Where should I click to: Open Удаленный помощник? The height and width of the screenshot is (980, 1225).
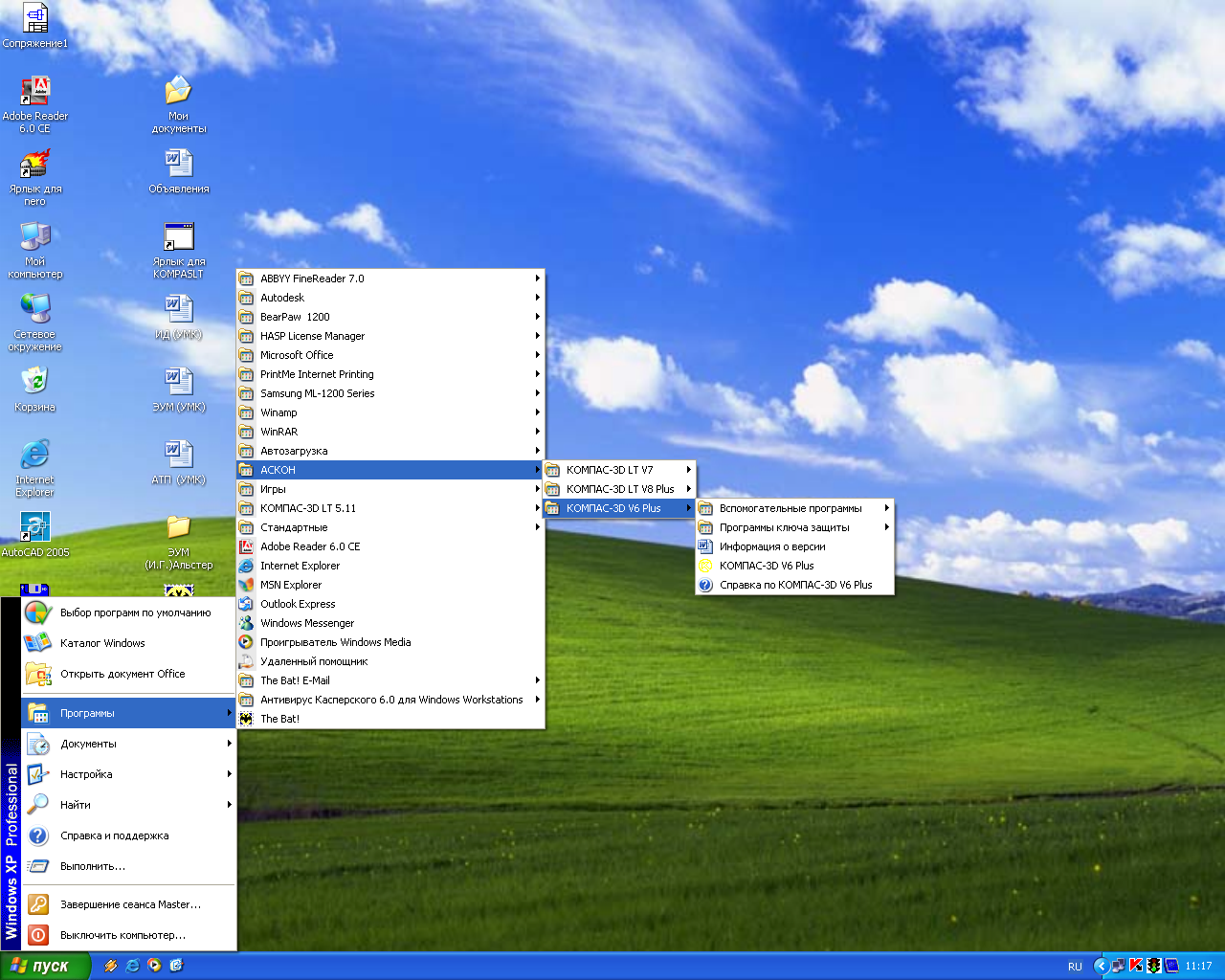(390, 661)
